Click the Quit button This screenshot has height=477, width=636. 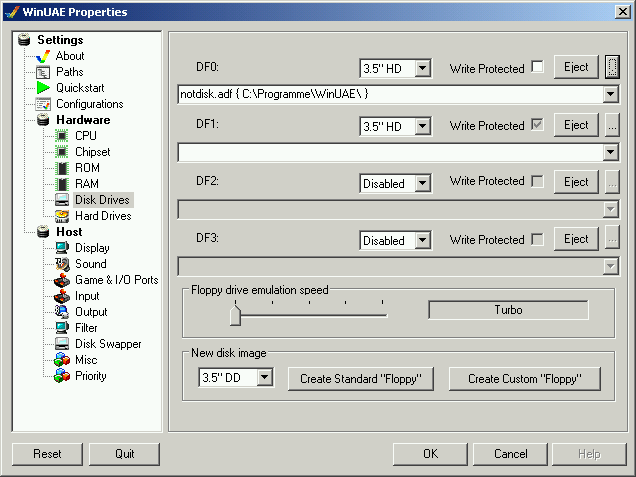pos(125,454)
